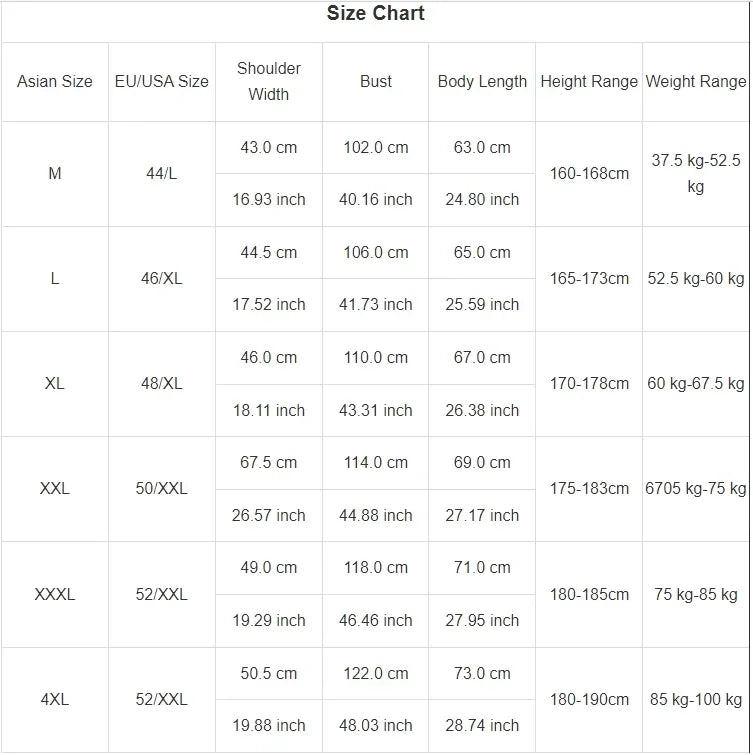Select the 50/XXL size cell
753x755 pixels.
pos(162,489)
